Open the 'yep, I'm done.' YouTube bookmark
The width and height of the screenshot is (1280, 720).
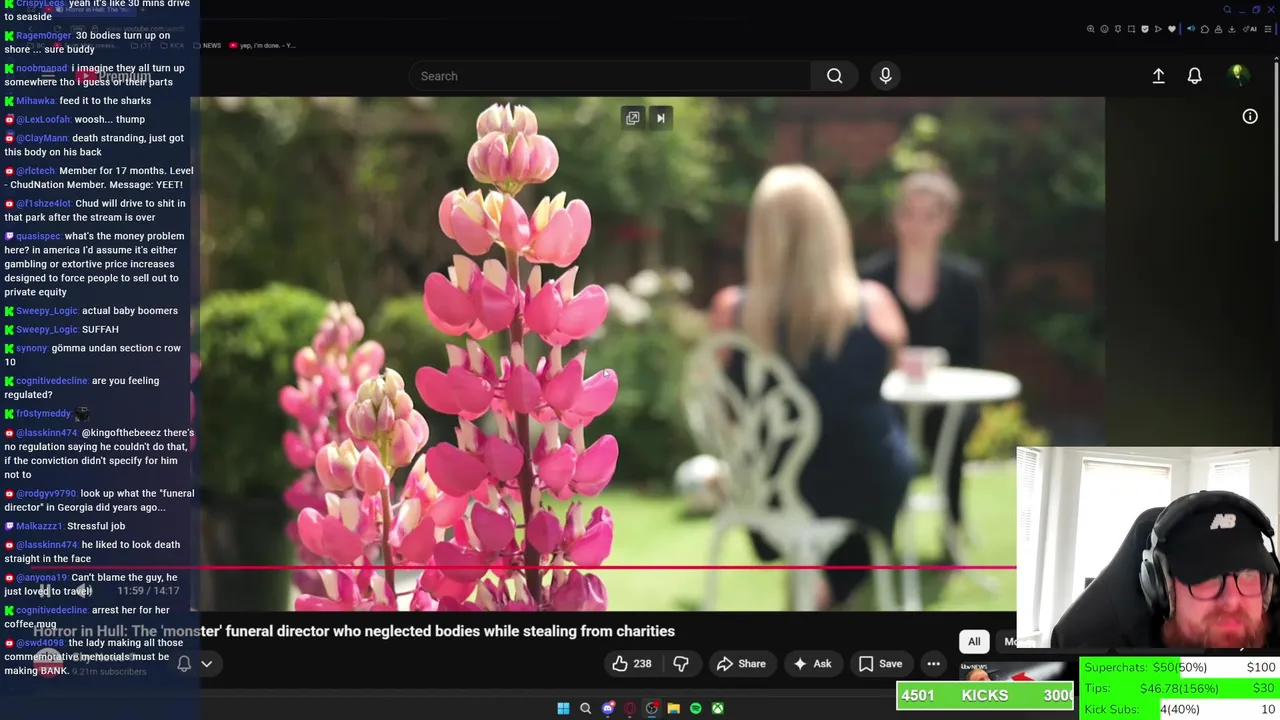point(262,45)
